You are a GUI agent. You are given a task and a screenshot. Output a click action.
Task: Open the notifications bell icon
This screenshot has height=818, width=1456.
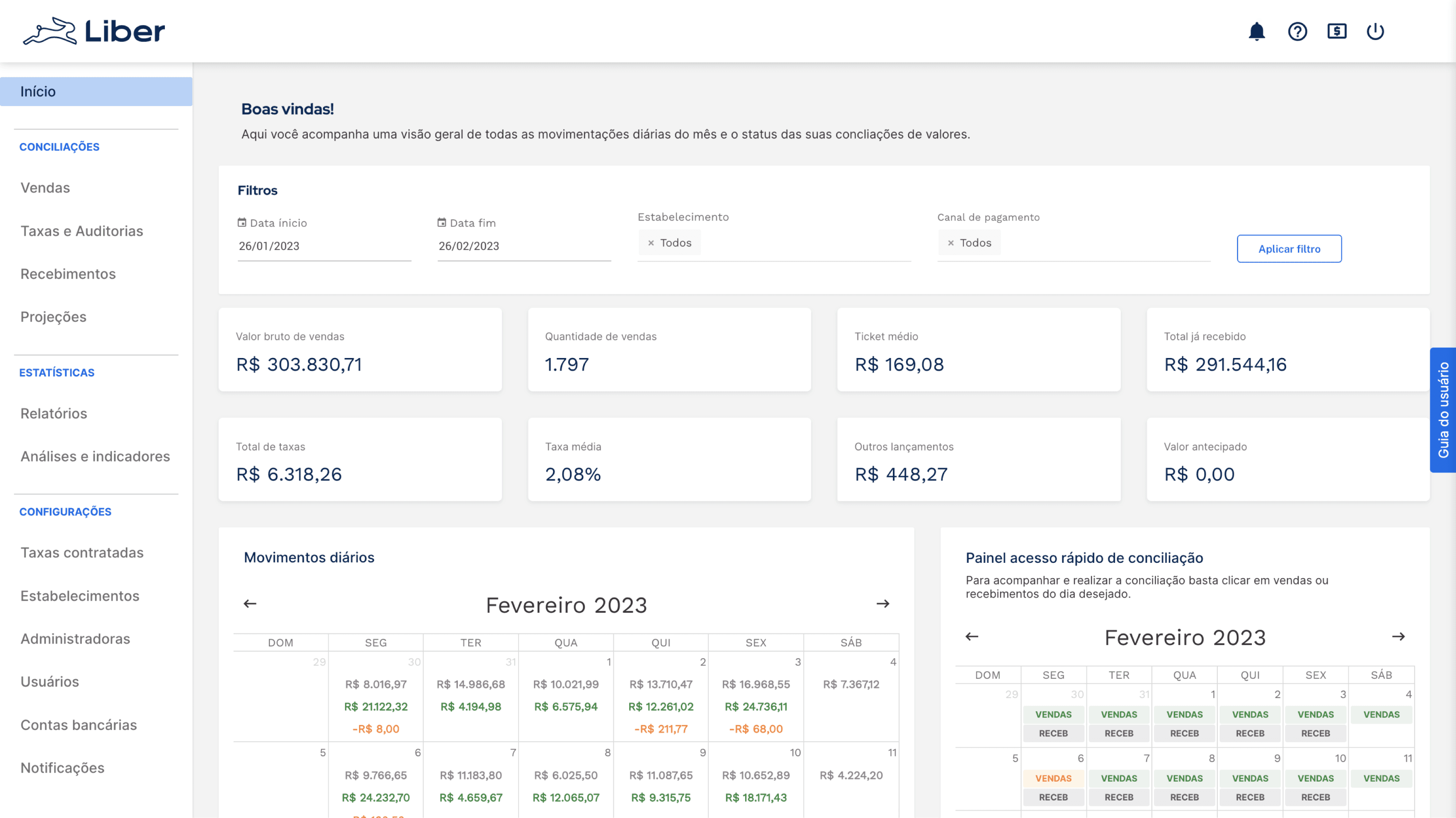pyautogui.click(x=1256, y=31)
